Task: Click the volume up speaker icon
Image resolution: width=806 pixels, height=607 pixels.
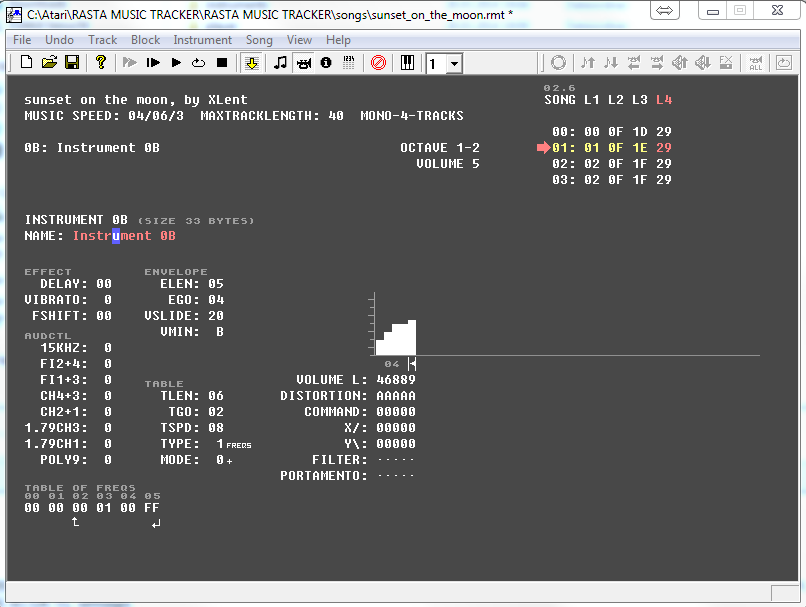Action: [680, 63]
